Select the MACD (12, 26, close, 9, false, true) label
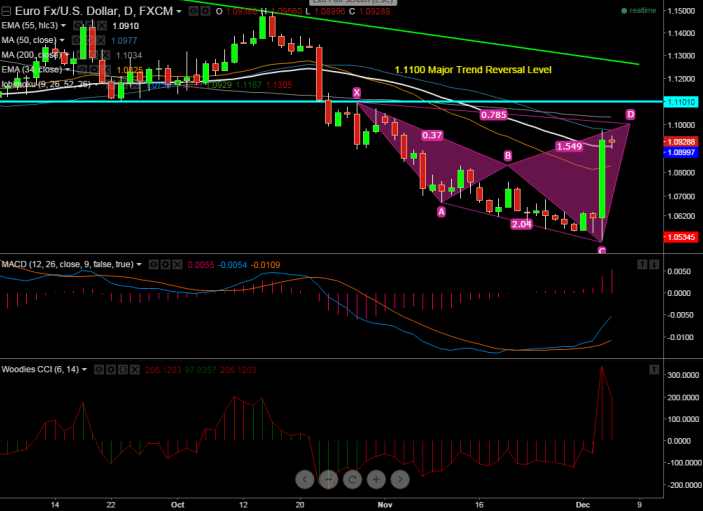The height and width of the screenshot is (511, 703). 67,264
